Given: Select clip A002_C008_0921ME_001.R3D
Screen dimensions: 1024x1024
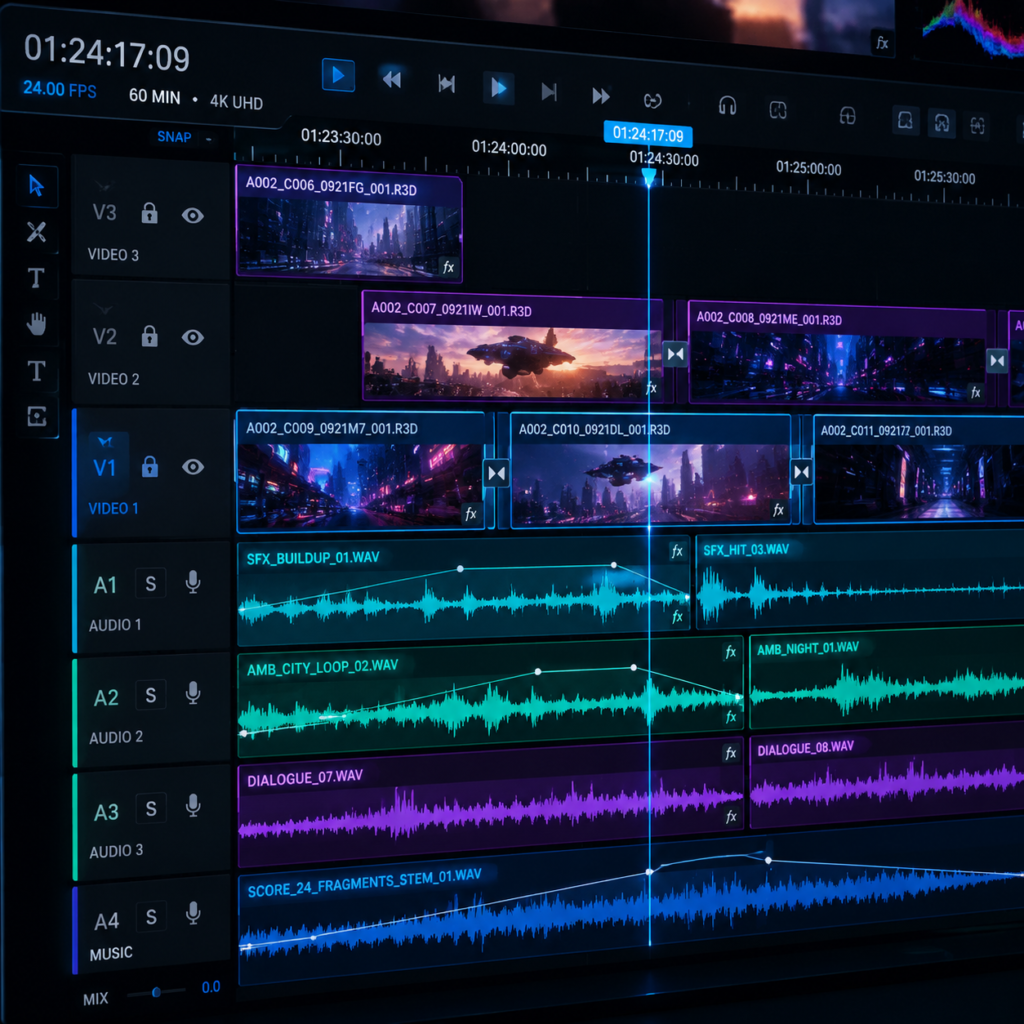Looking at the screenshot, I should [x=837, y=355].
